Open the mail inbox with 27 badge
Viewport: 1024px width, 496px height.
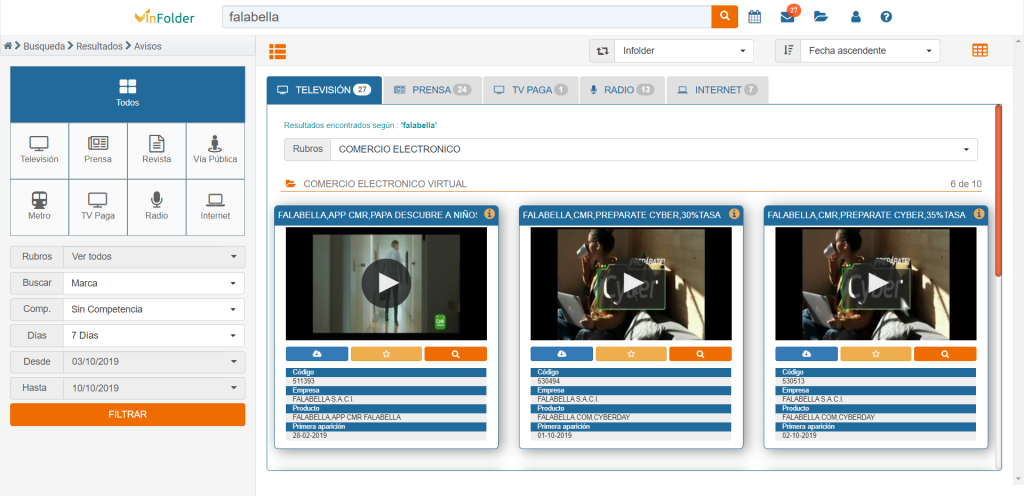[788, 17]
